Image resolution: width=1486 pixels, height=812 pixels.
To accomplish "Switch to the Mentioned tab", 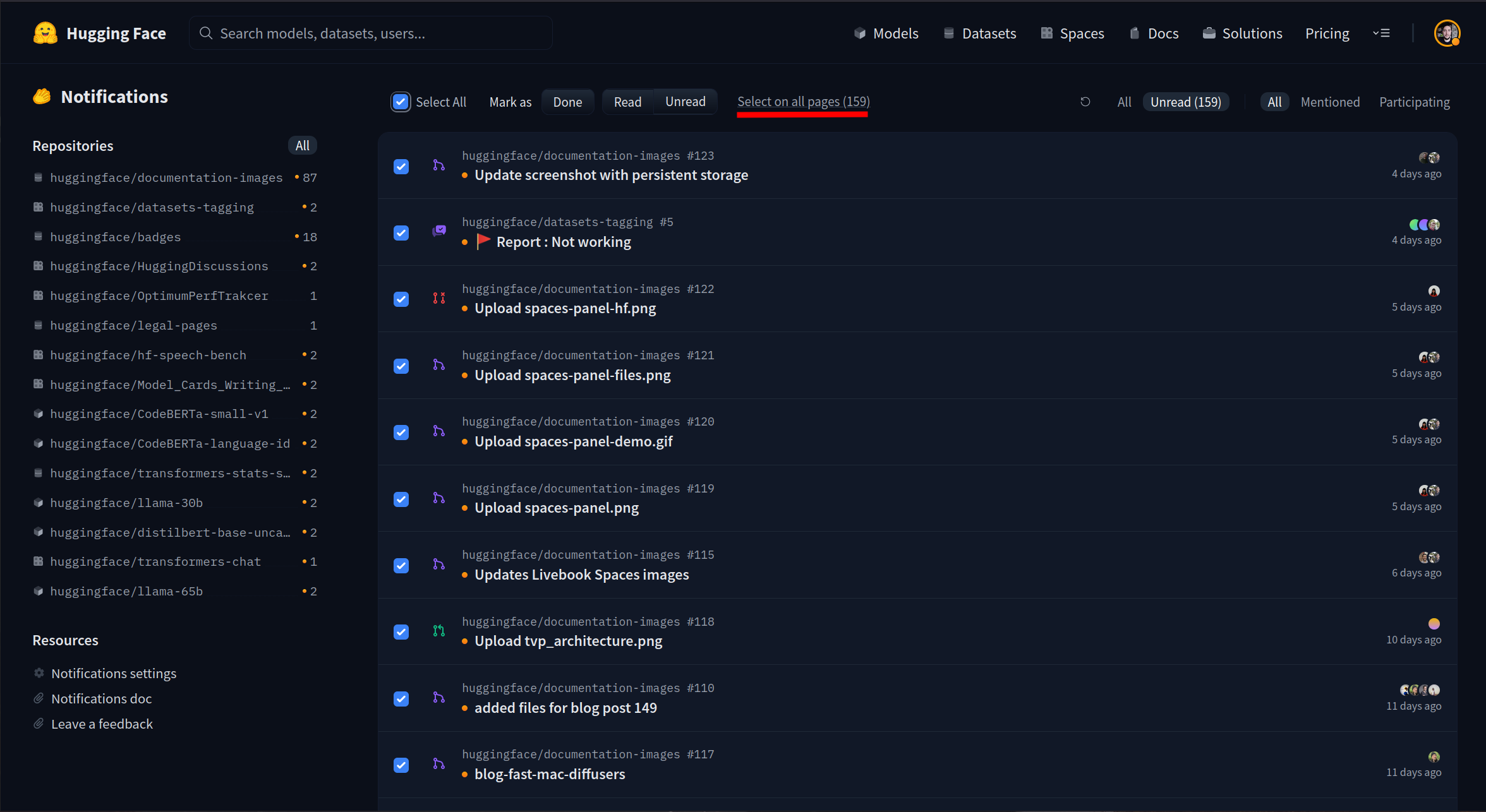I will (x=1330, y=102).
